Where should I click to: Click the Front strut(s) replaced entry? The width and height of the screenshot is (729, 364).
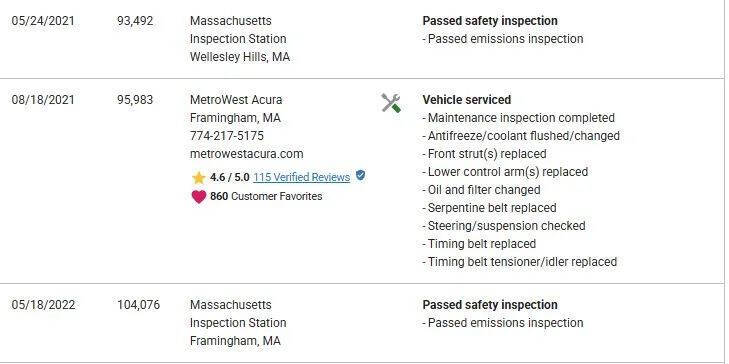[x=484, y=154]
